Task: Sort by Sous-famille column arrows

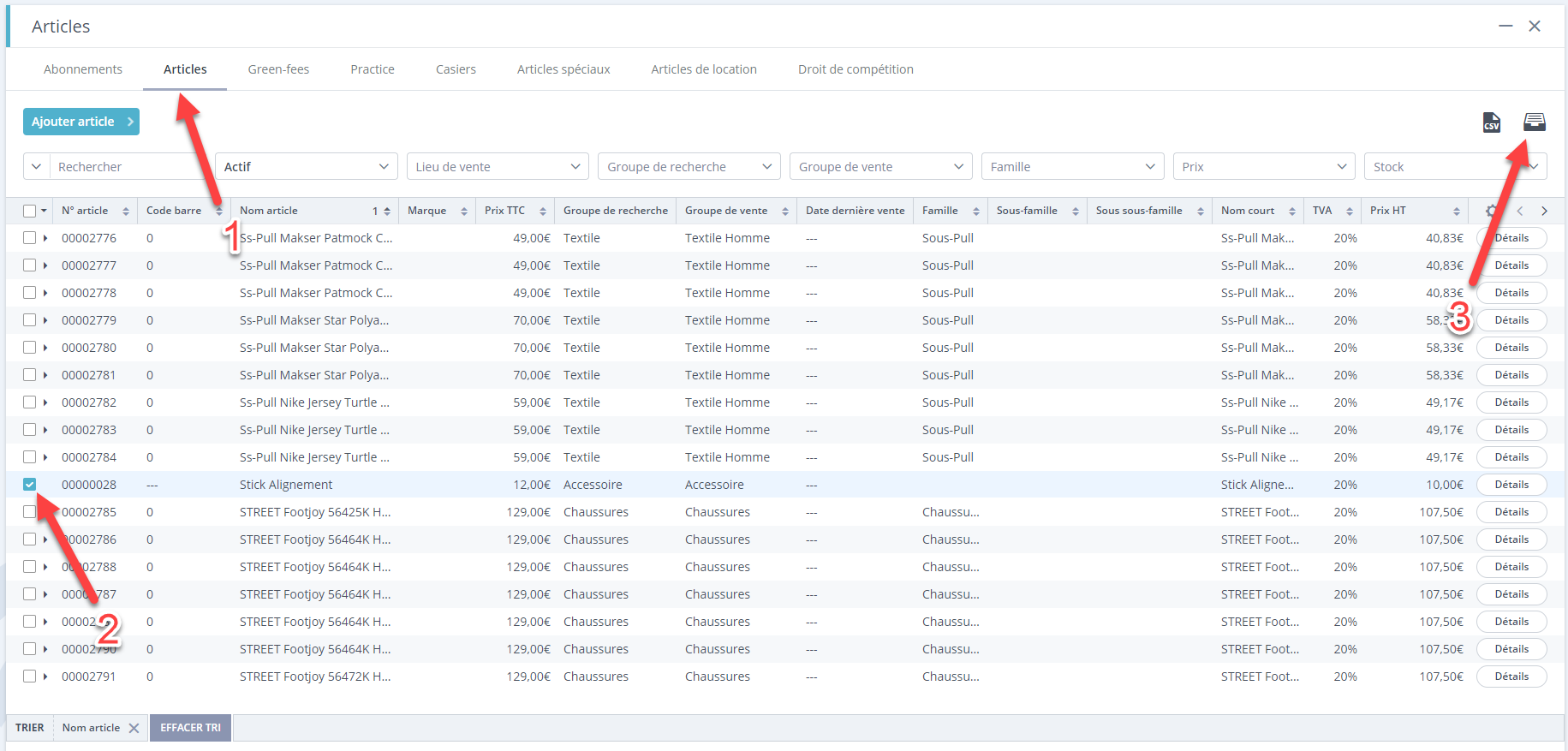Action: point(1076,212)
